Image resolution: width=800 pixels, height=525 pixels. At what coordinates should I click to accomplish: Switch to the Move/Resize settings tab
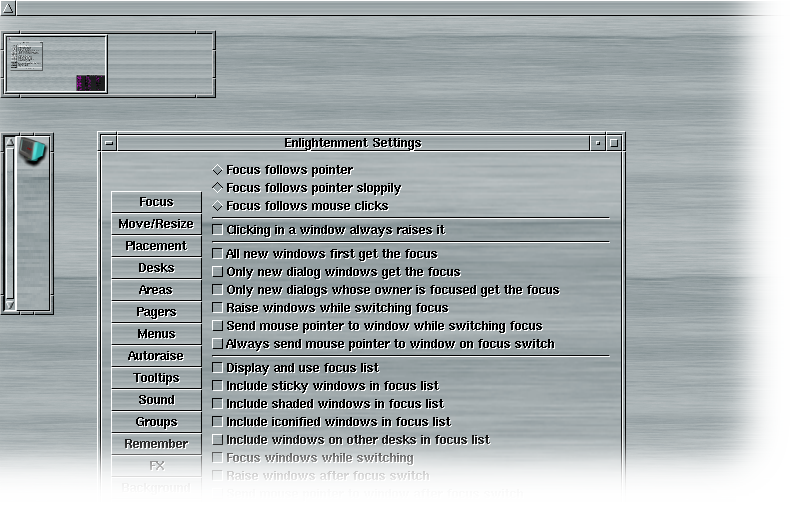pyautogui.click(x=156, y=223)
